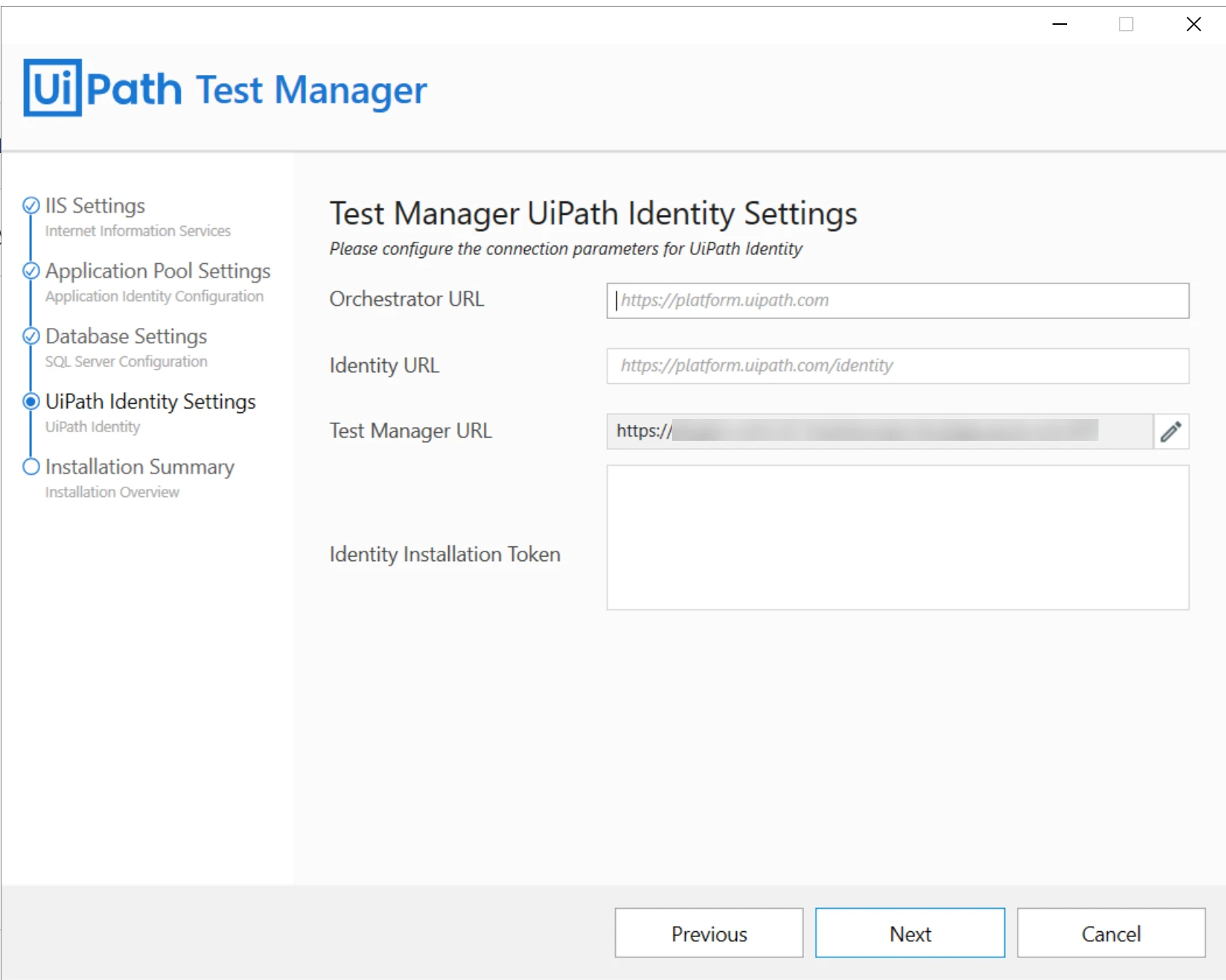Click inside the Identity Installation Token box
The height and width of the screenshot is (980, 1226).
pos(897,537)
